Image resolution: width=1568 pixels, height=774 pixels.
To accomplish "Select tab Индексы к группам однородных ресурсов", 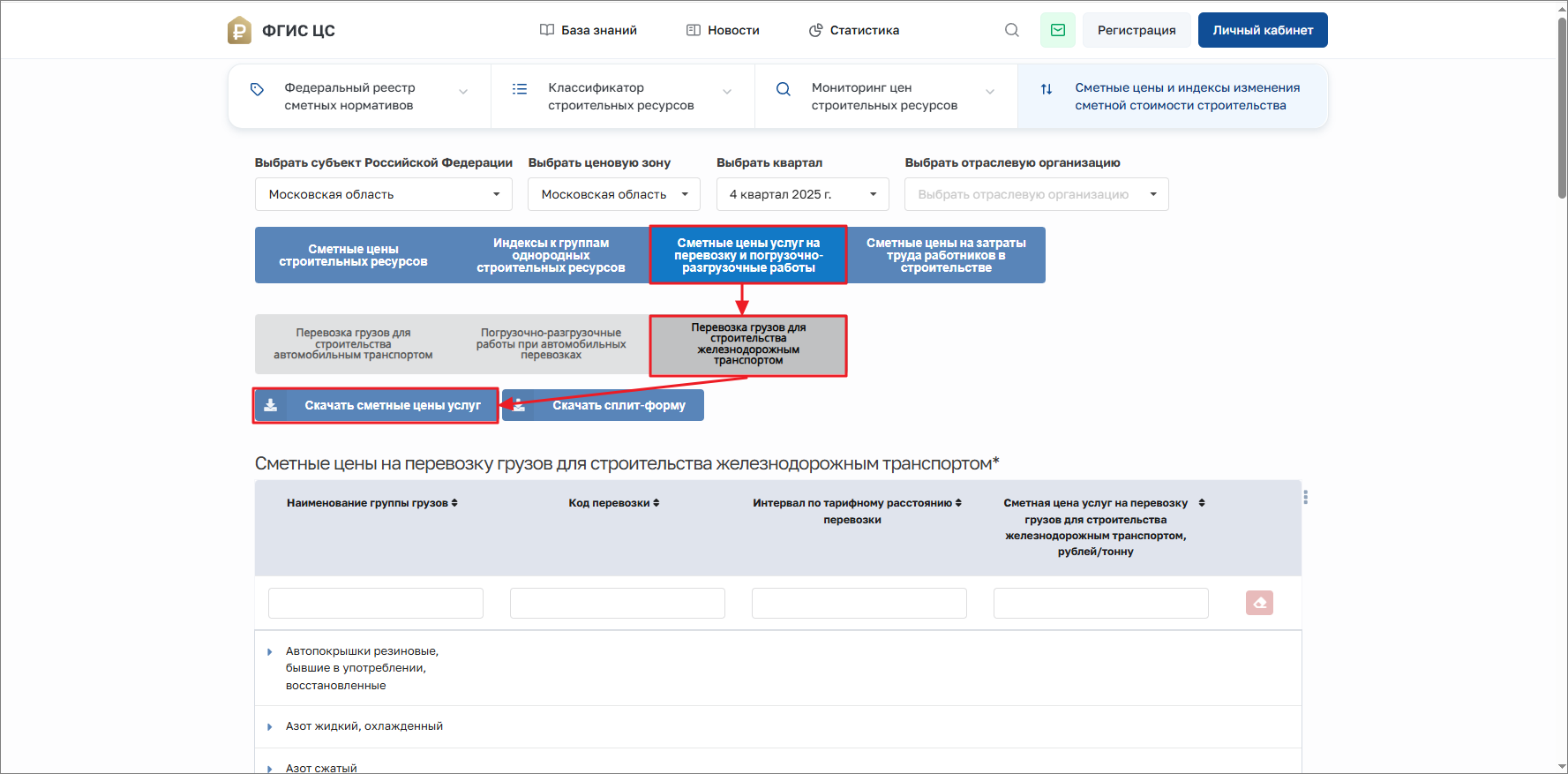I will click(x=551, y=255).
